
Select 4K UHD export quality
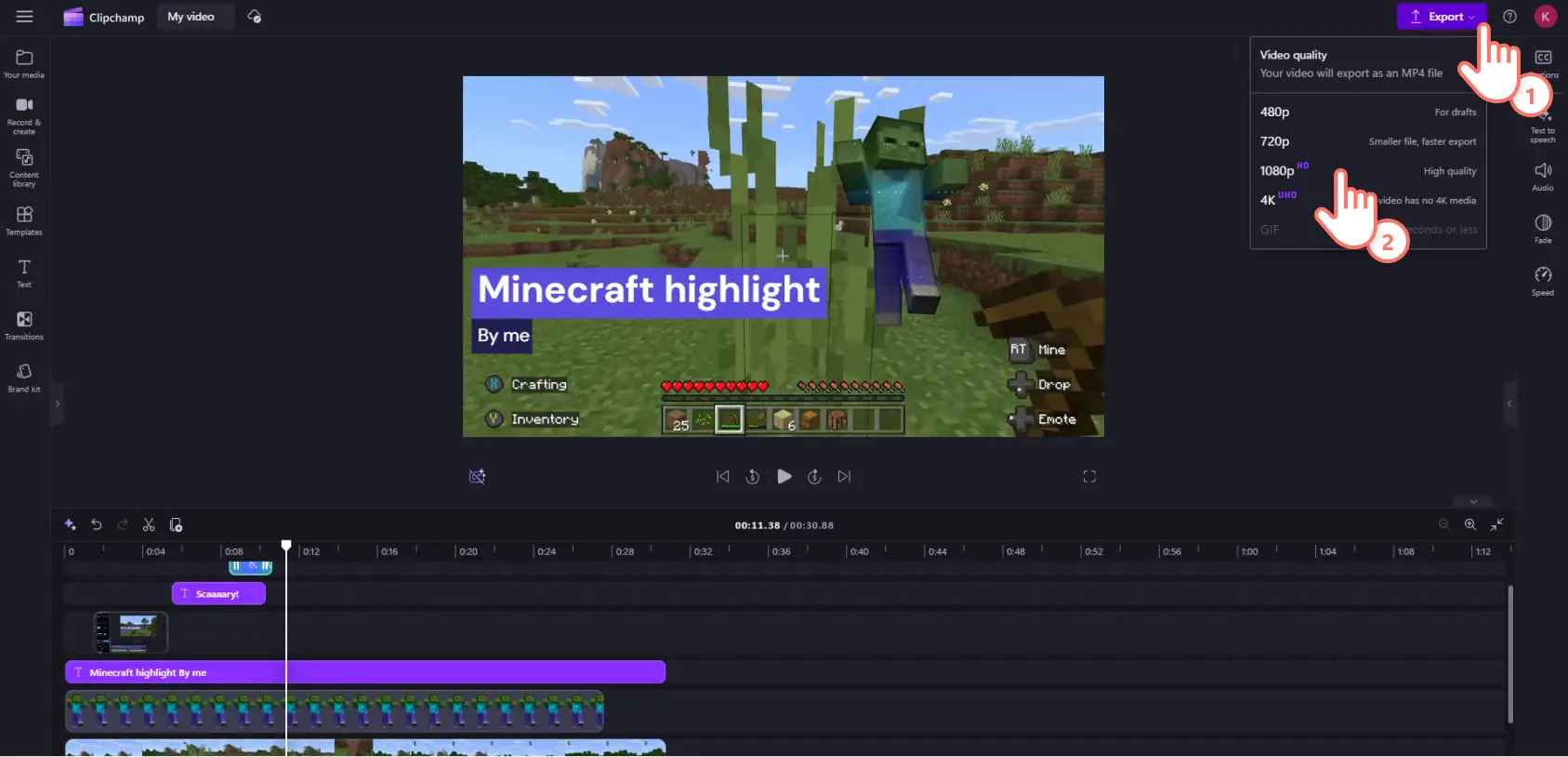(1367, 200)
